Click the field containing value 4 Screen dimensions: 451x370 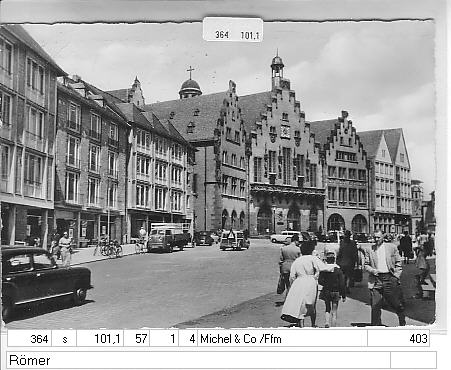point(188,339)
